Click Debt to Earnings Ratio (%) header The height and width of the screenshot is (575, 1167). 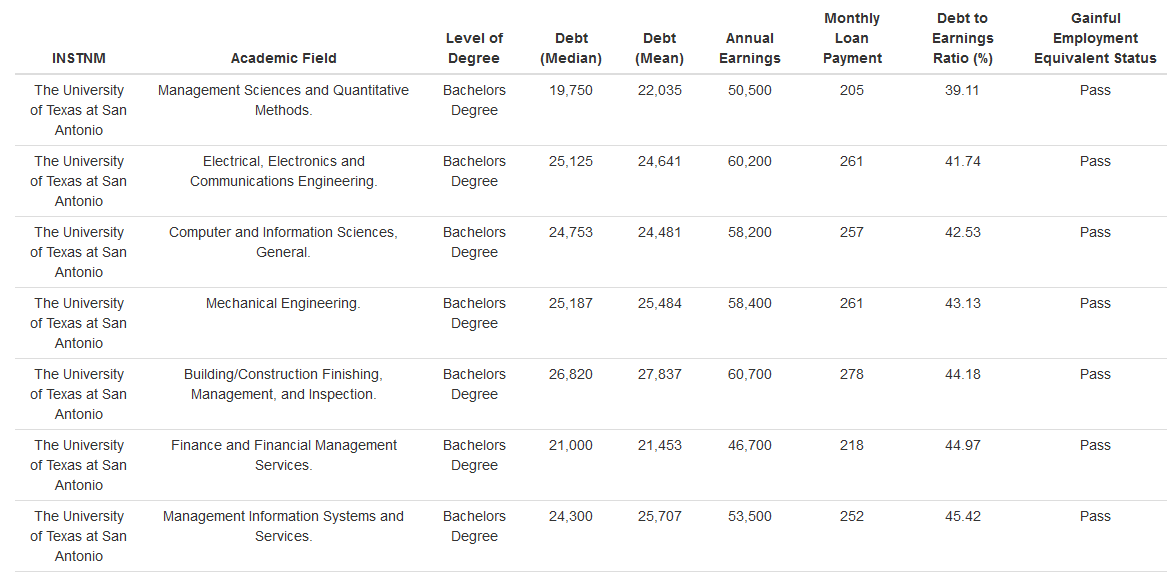pos(962,38)
